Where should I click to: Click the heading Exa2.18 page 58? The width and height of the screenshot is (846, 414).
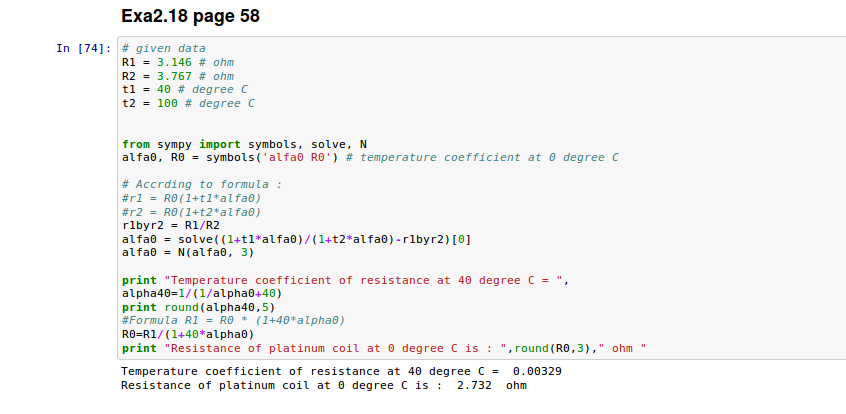pyautogui.click(x=190, y=17)
